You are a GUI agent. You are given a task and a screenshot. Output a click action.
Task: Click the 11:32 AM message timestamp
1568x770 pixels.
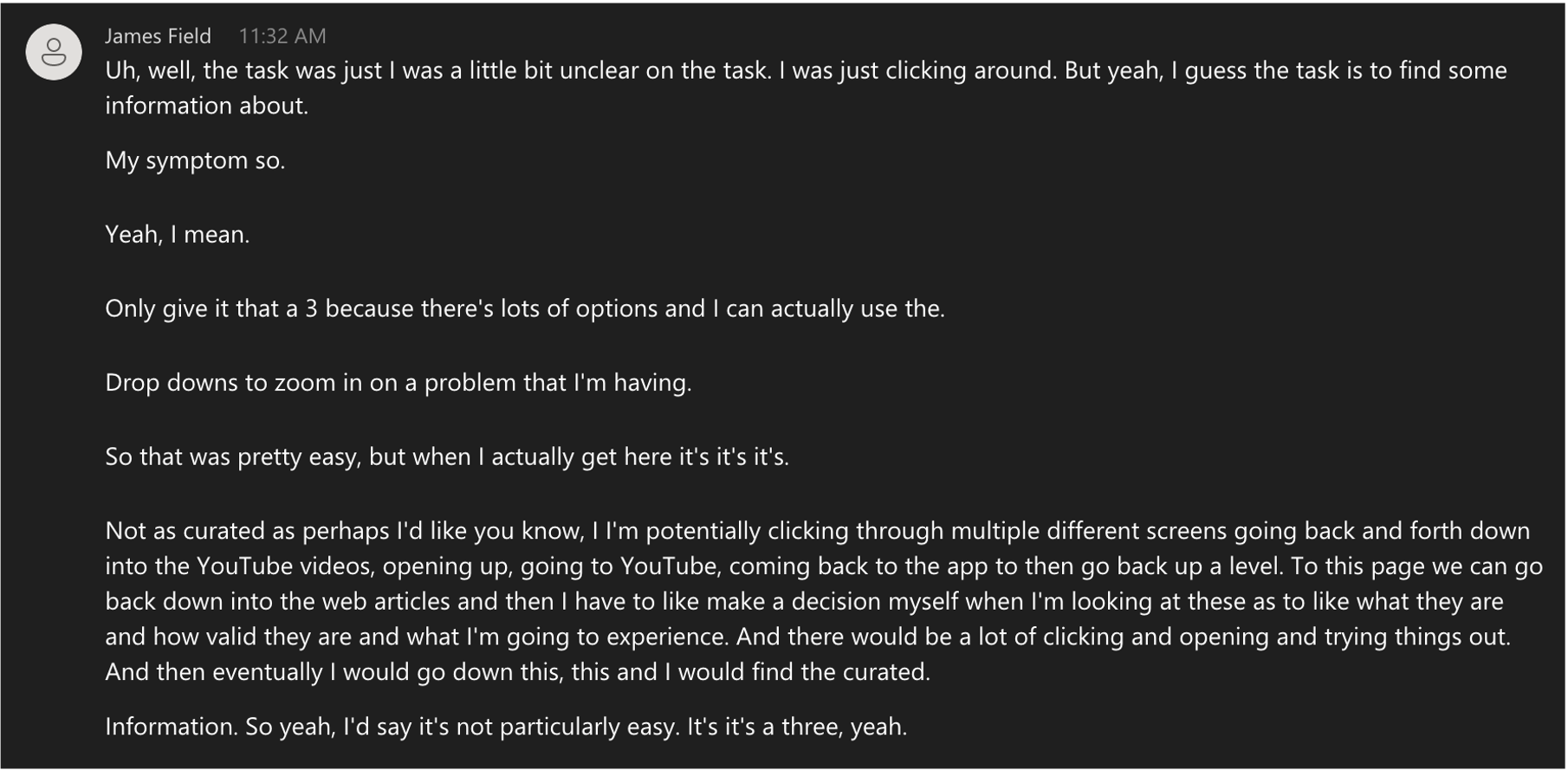282,36
